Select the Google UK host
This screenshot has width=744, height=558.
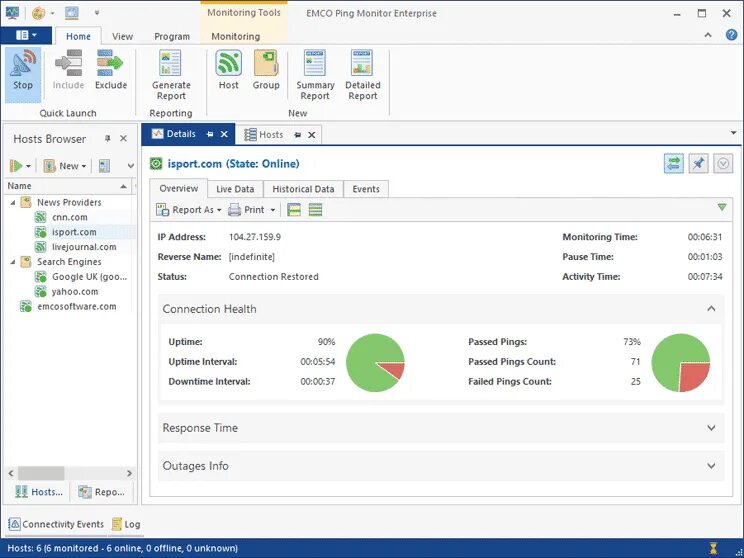89,277
